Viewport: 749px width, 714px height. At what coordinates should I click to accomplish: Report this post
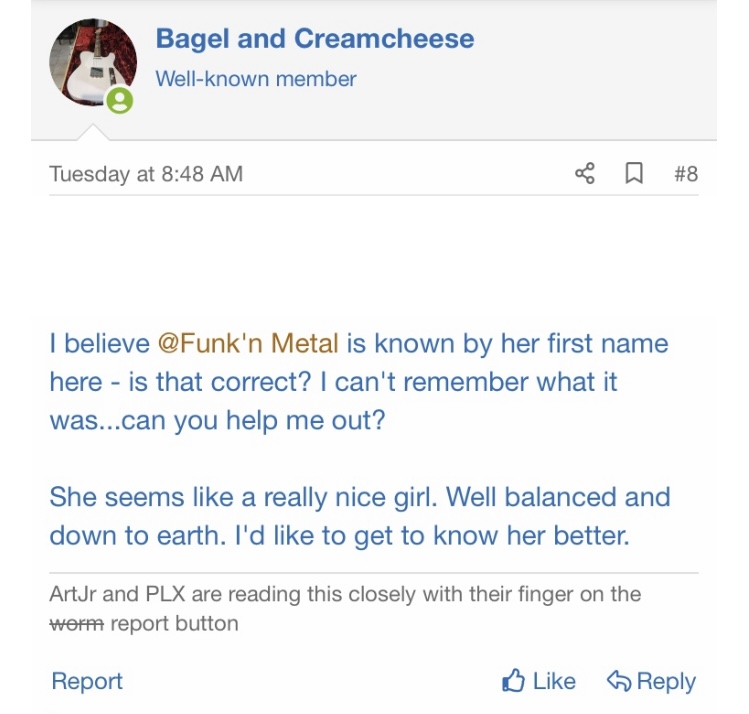pos(87,681)
